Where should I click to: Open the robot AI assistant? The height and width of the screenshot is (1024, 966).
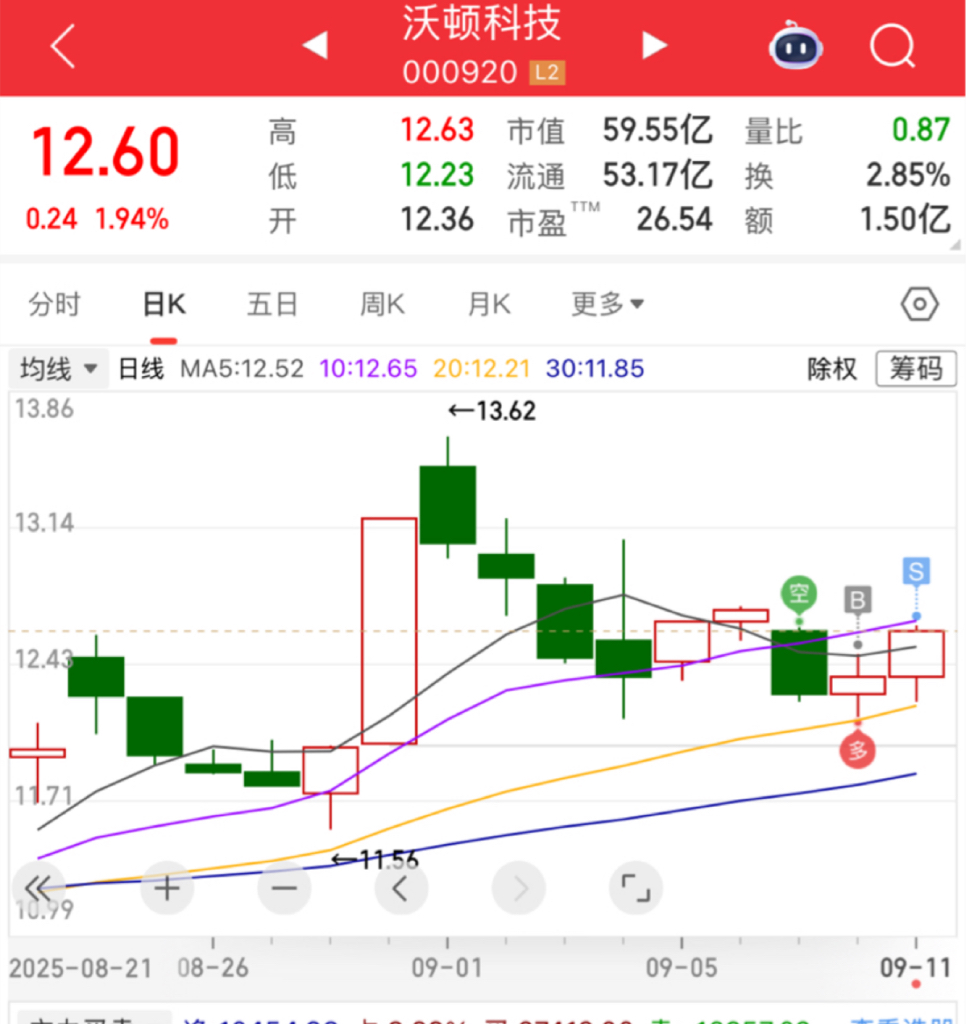tap(795, 45)
